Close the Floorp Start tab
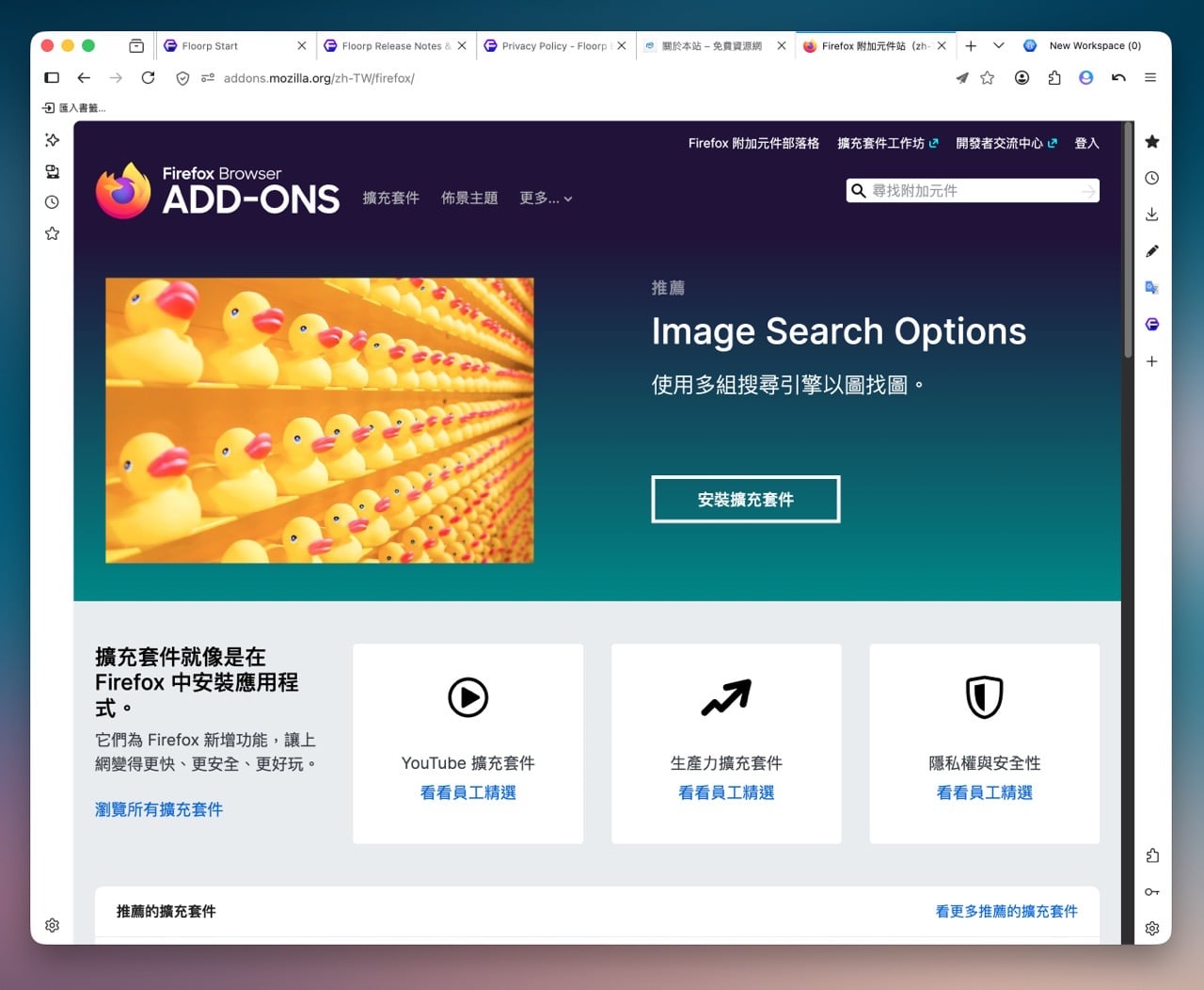The image size is (1204, 990). [x=302, y=45]
